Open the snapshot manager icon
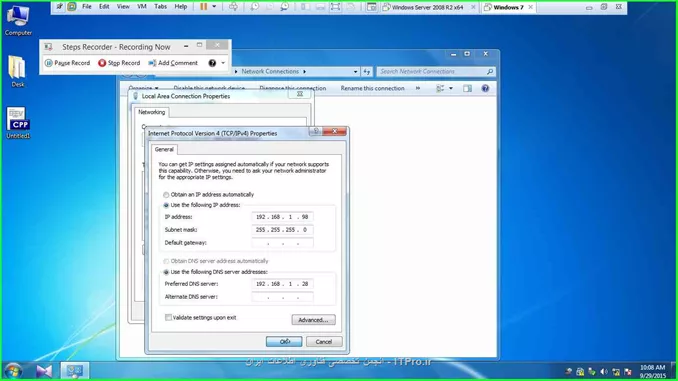 tap(284, 6)
